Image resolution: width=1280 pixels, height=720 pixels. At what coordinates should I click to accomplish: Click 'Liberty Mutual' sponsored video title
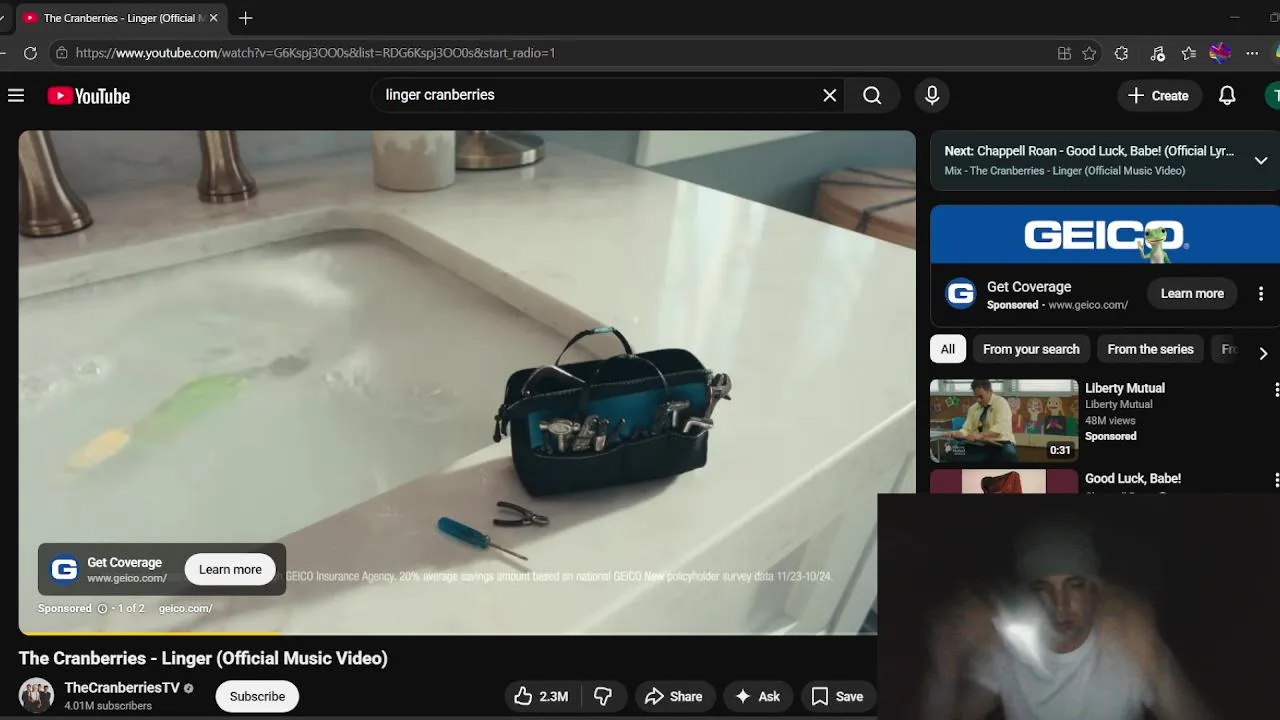pyautogui.click(x=1125, y=388)
